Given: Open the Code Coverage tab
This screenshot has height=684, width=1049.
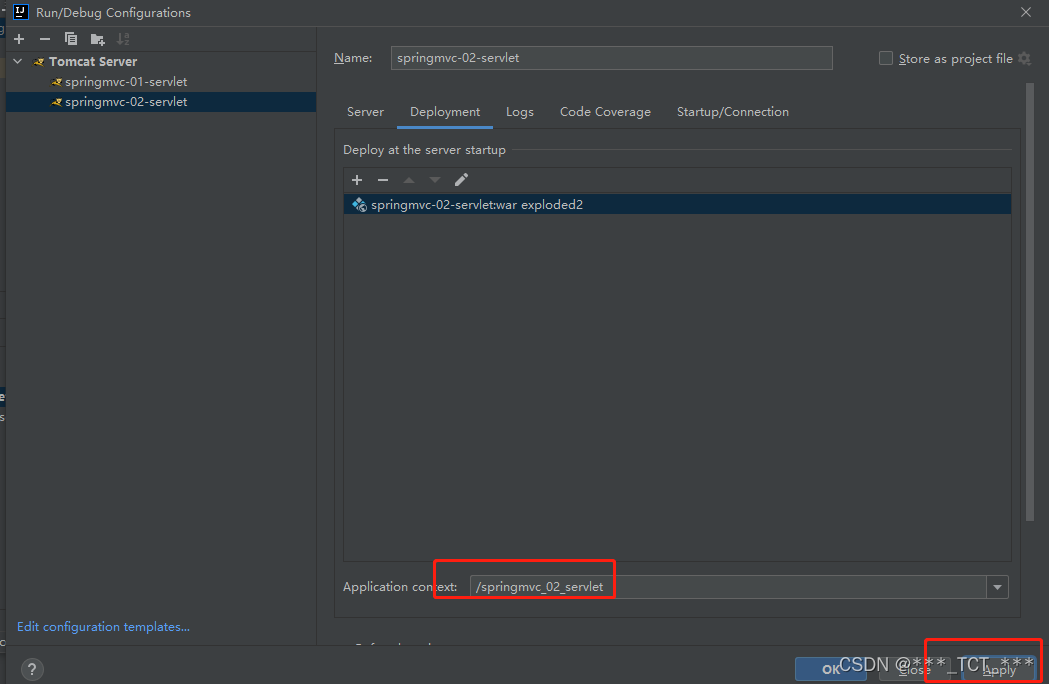Looking at the screenshot, I should click(x=605, y=112).
